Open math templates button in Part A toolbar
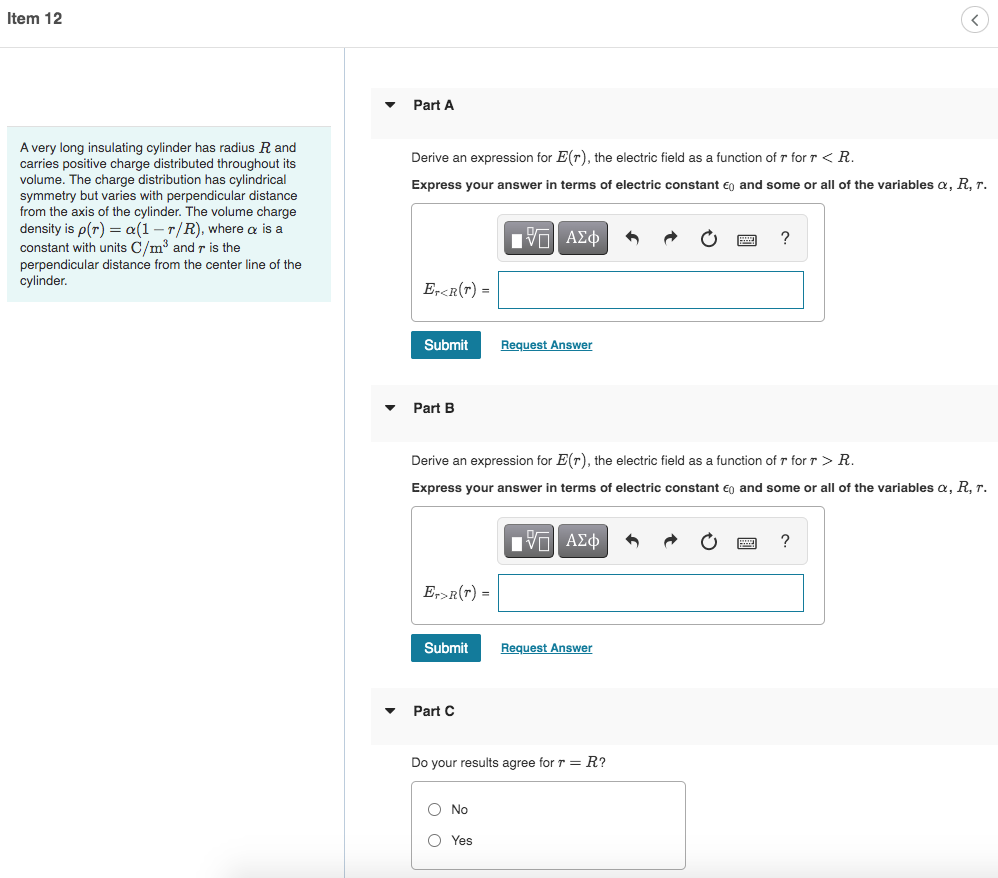This screenshot has height=878, width=998. (529, 238)
